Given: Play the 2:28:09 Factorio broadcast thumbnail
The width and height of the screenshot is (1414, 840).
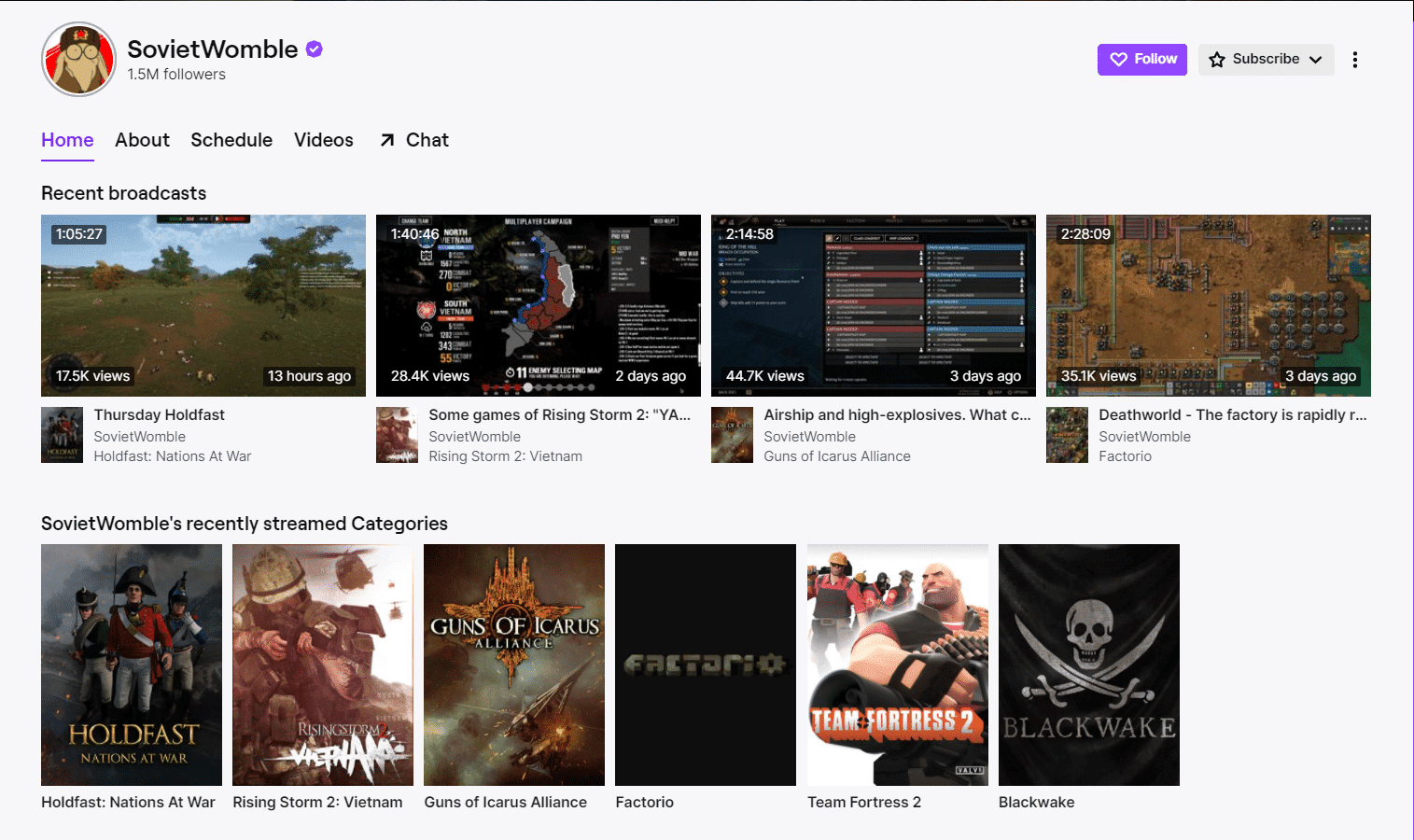Looking at the screenshot, I should click(x=1209, y=305).
